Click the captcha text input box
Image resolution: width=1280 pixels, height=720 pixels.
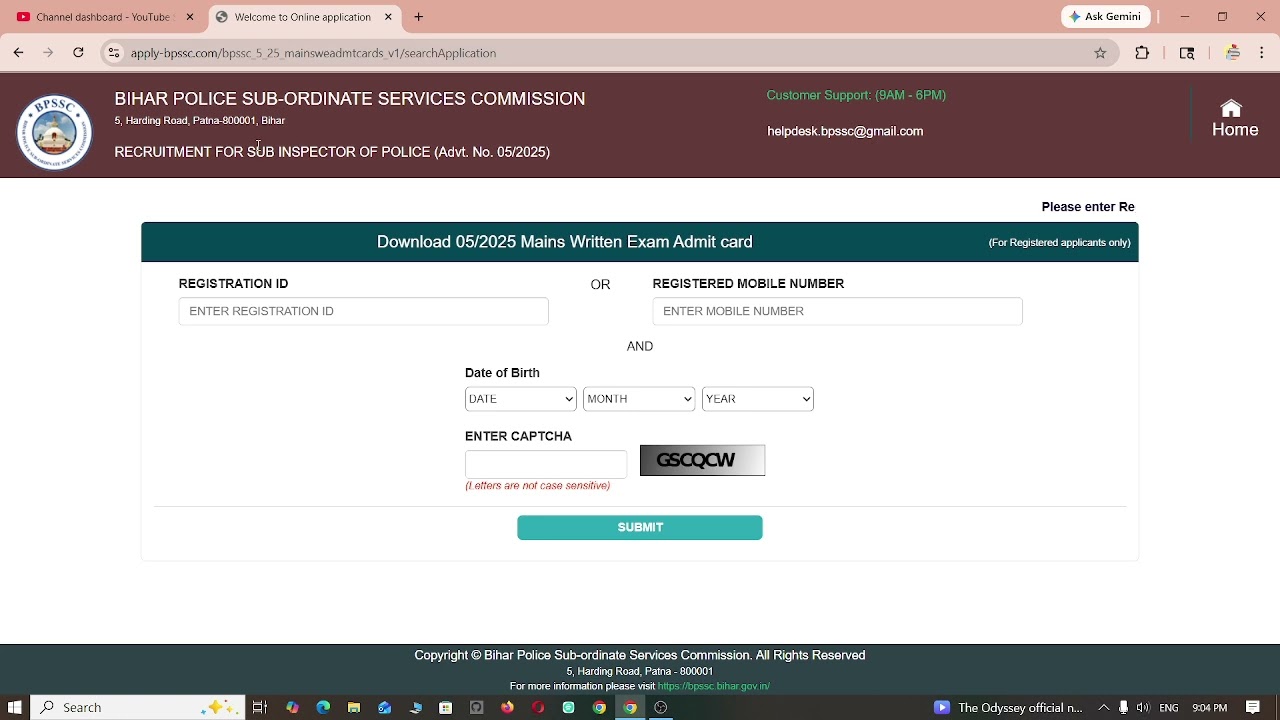[x=546, y=464]
